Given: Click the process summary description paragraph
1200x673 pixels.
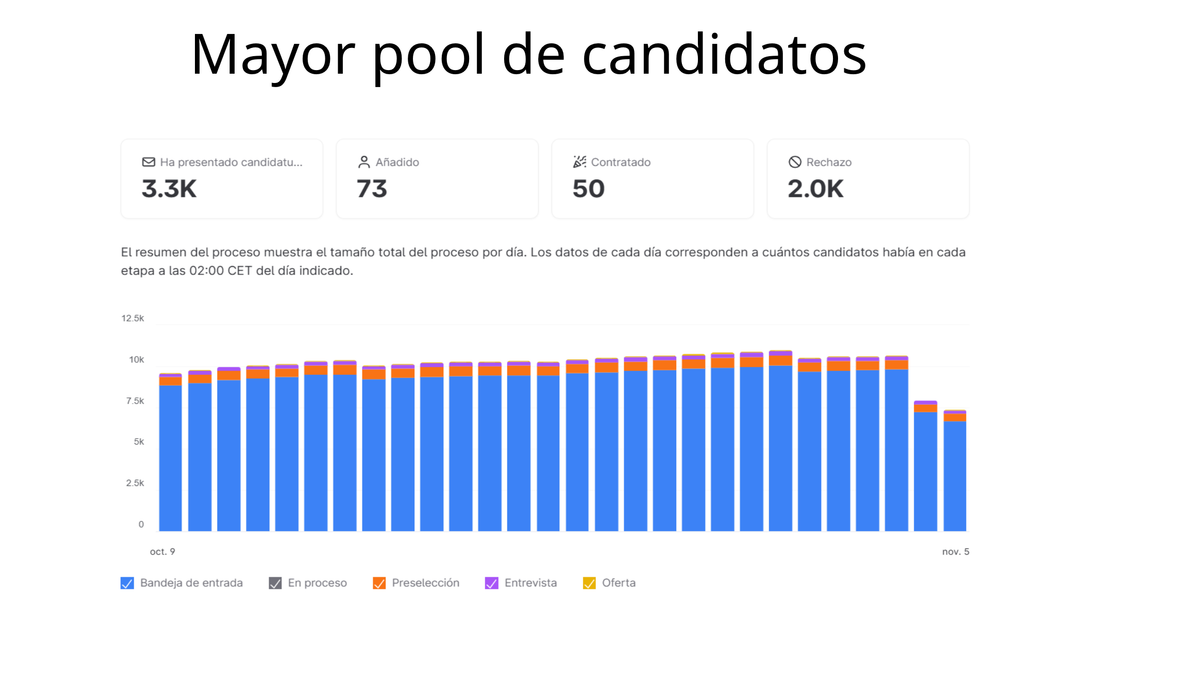Looking at the screenshot, I should [x=543, y=261].
